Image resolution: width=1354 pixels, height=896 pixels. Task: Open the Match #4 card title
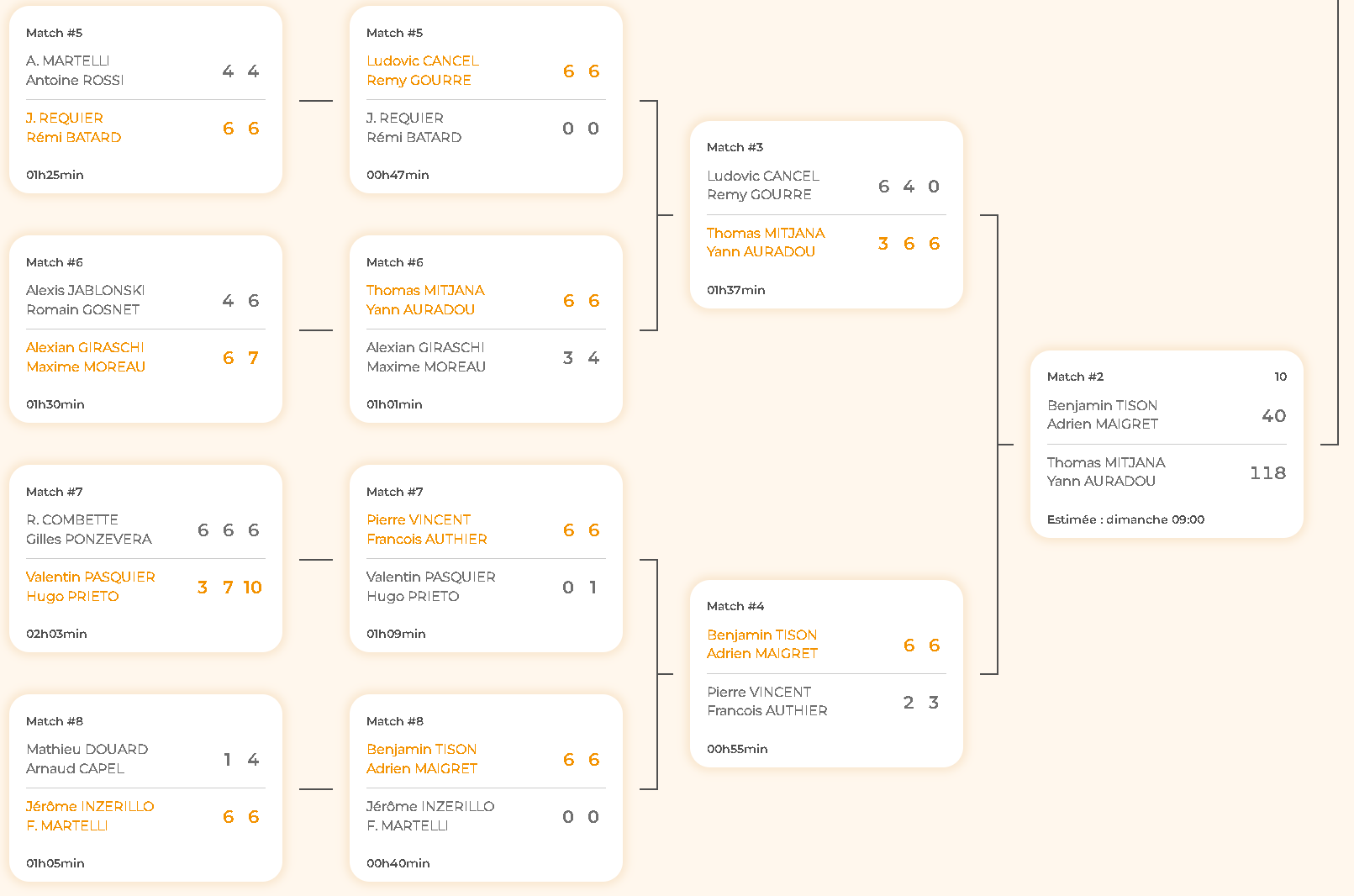coord(735,606)
